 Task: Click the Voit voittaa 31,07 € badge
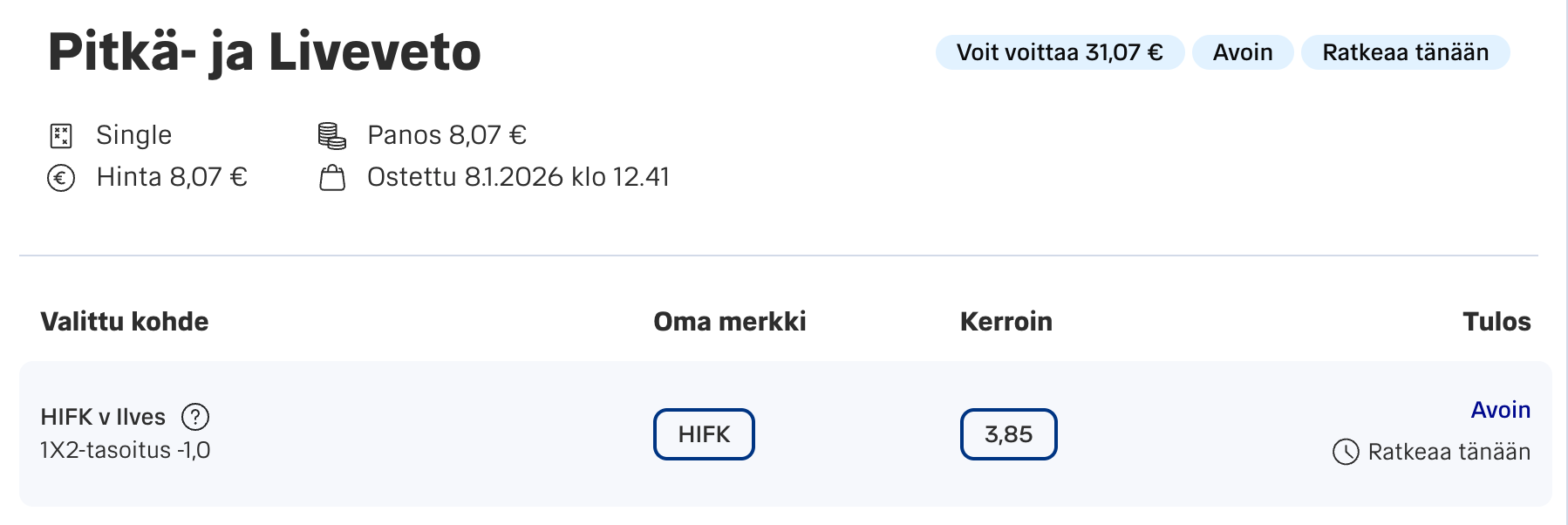[1060, 52]
